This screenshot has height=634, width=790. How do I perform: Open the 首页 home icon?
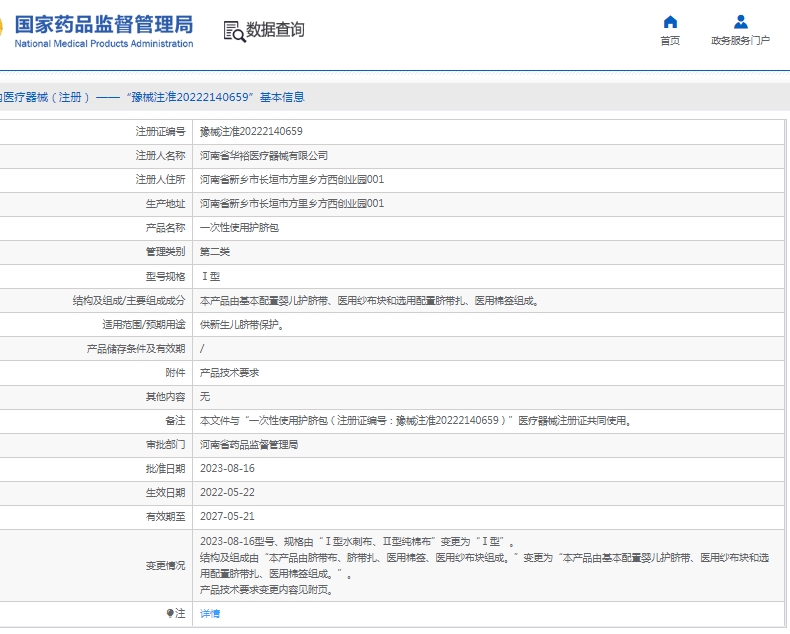tap(670, 22)
